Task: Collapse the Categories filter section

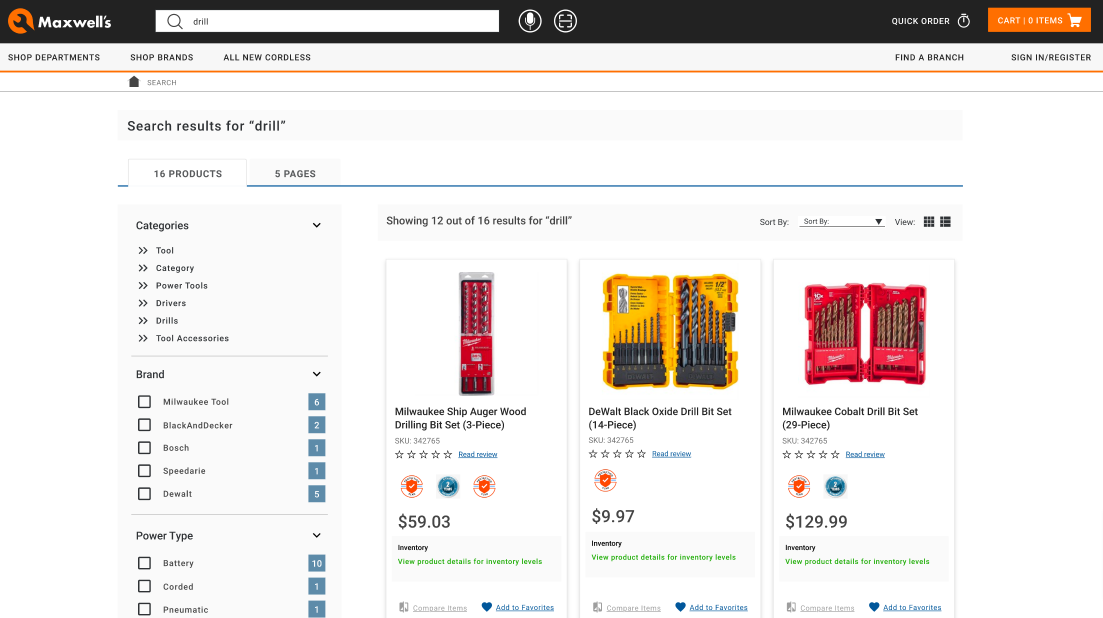Action: [x=317, y=226]
